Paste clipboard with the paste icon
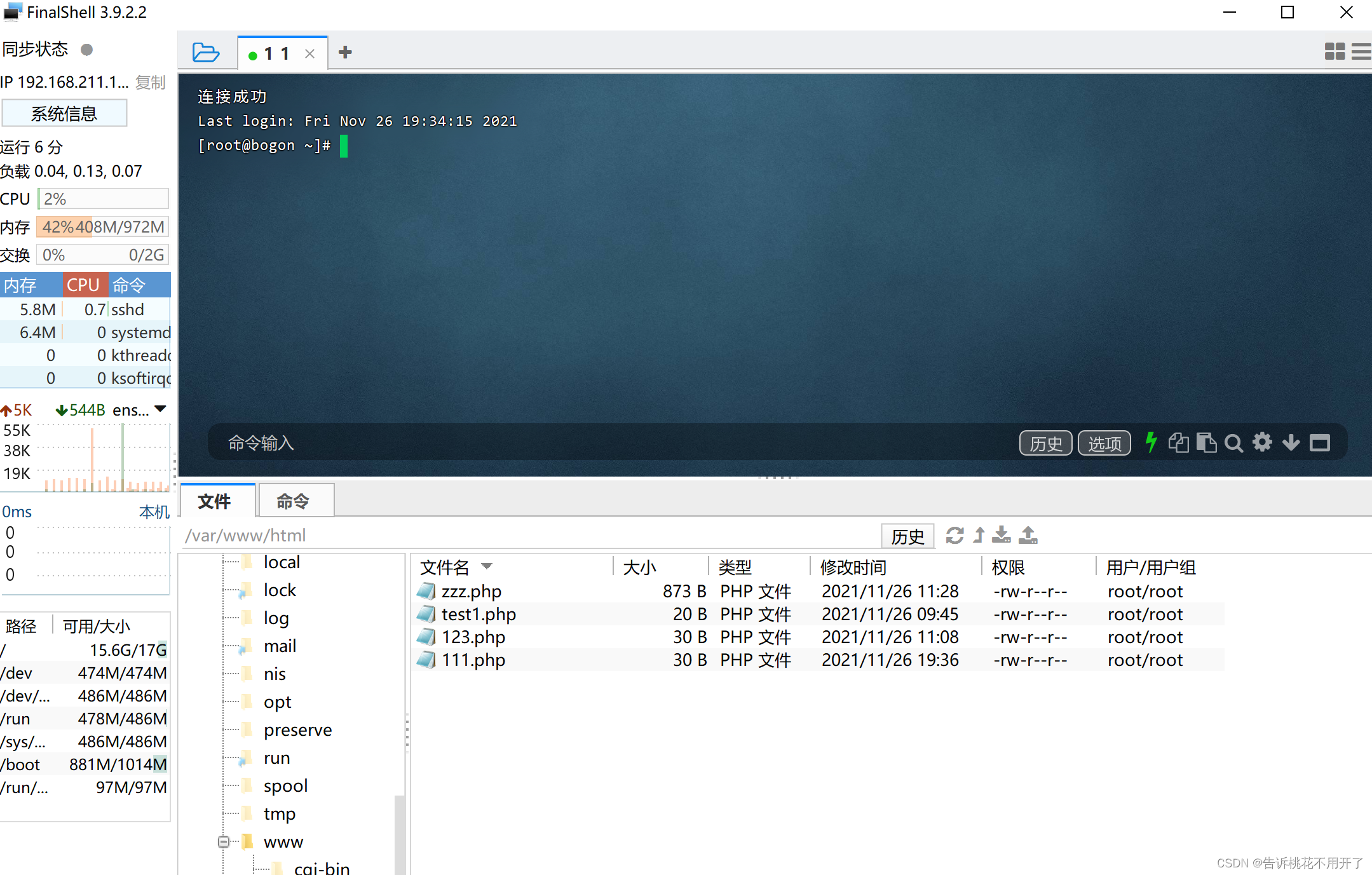This screenshot has height=875, width=1372. coord(1206,442)
